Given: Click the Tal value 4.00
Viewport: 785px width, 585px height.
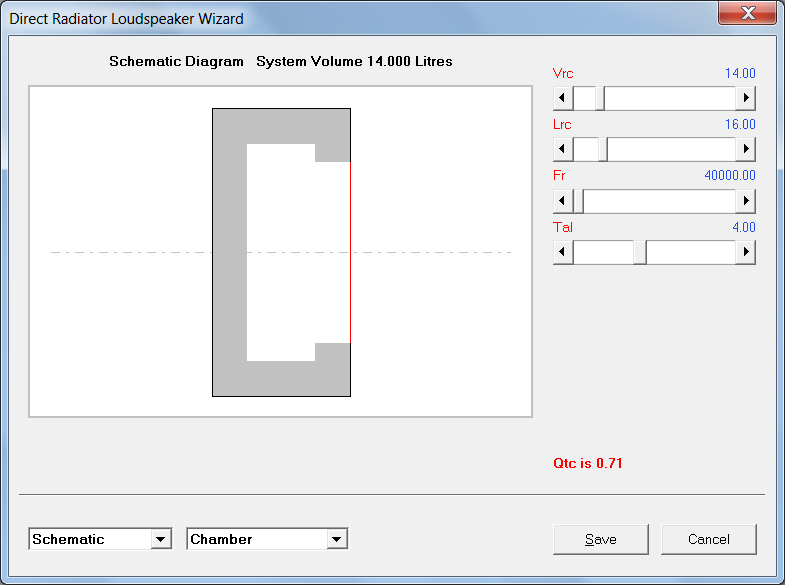Looking at the screenshot, I should click(744, 228).
